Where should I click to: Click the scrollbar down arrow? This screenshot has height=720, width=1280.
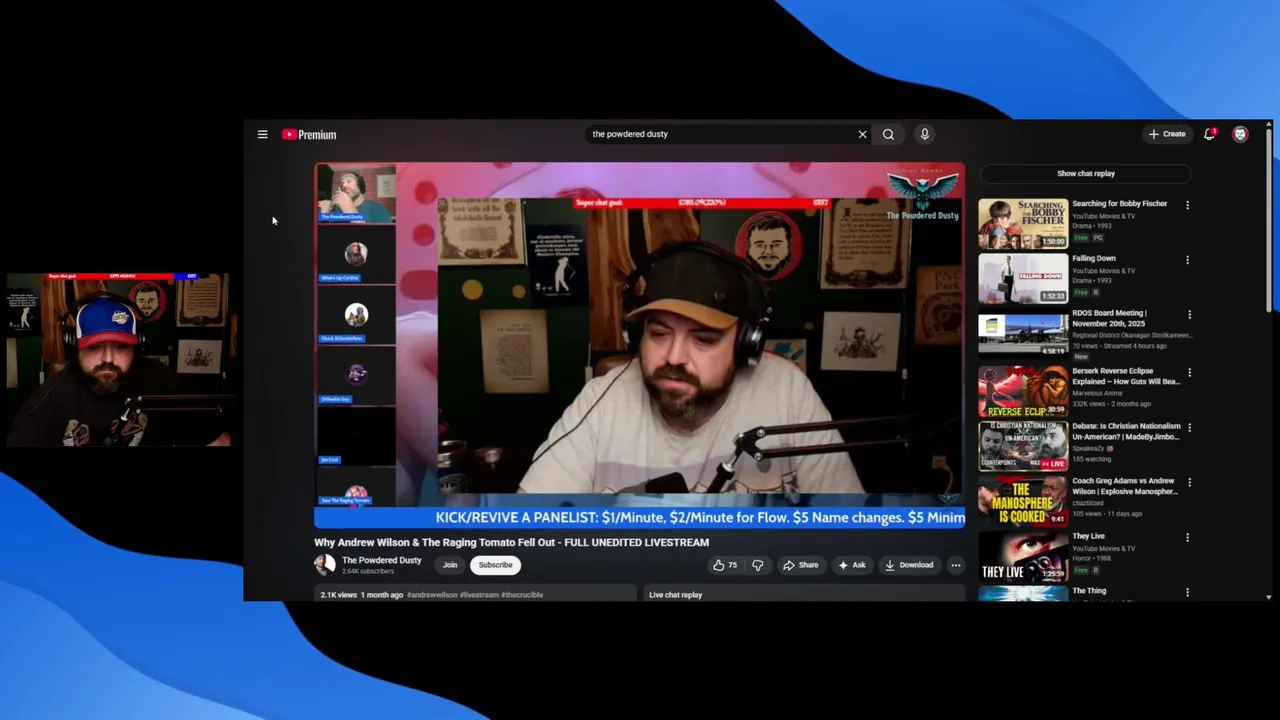[1268, 597]
